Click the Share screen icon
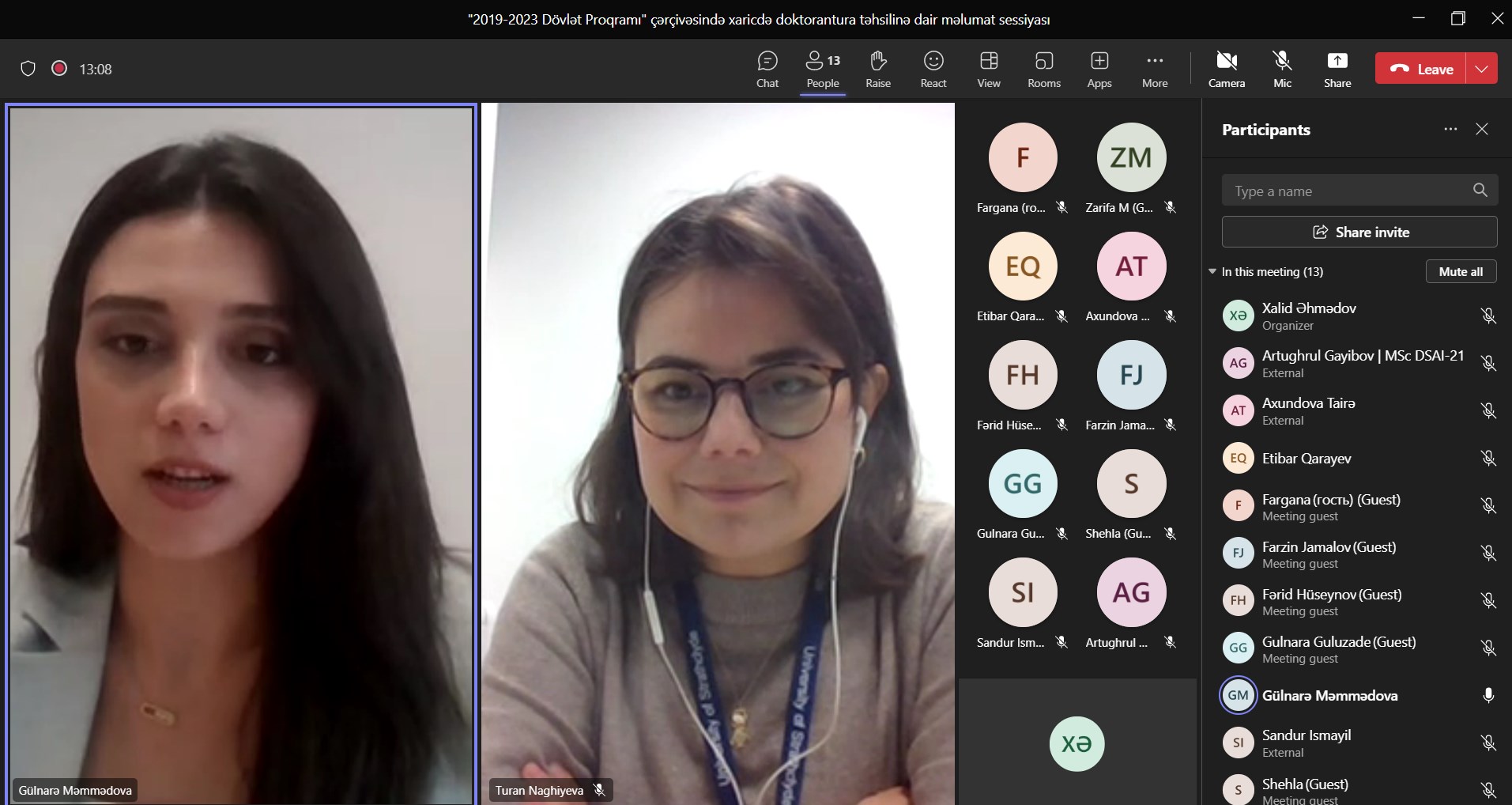Viewport: 1512px width, 805px height. point(1337,70)
